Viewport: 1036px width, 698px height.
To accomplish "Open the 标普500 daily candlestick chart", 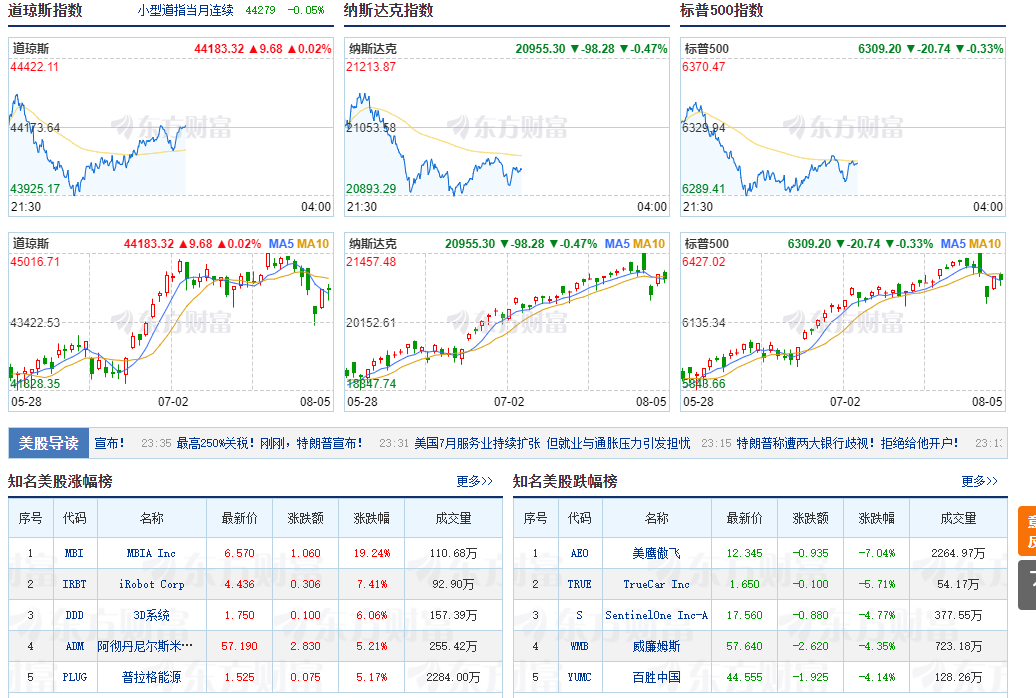I will (x=842, y=321).
